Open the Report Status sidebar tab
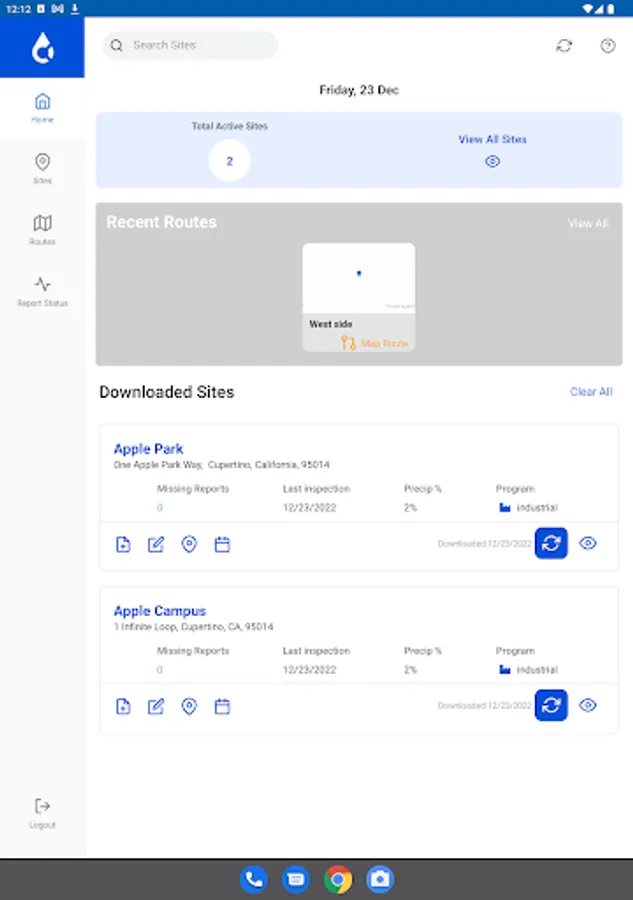The width and height of the screenshot is (633, 900). 42,291
